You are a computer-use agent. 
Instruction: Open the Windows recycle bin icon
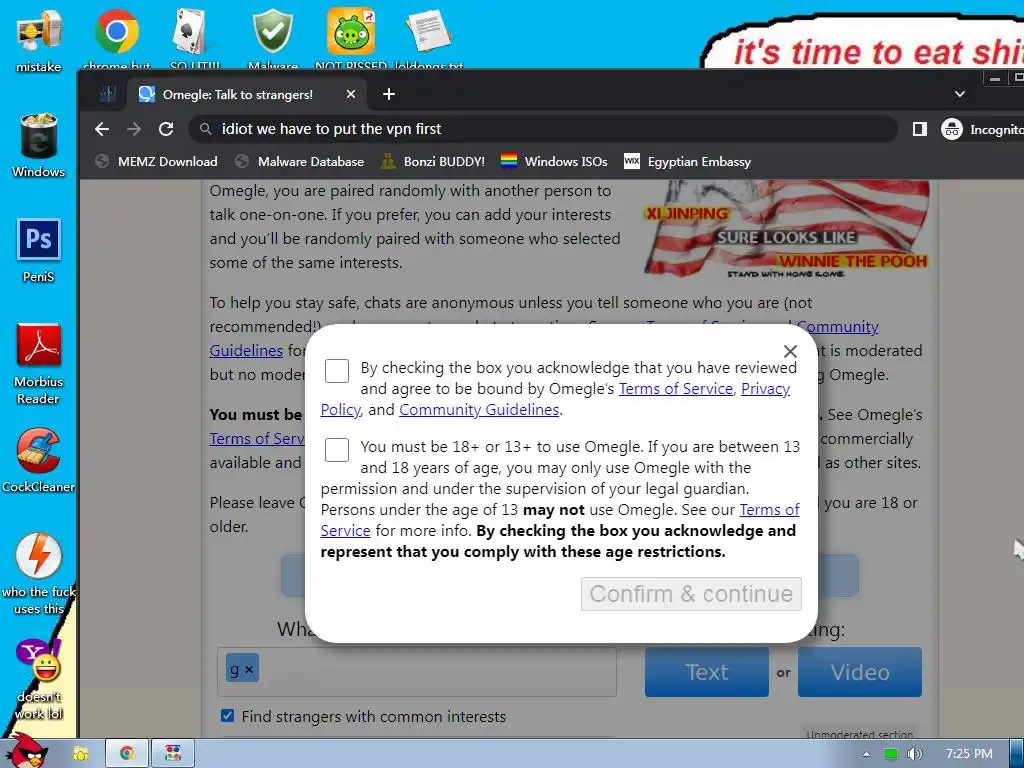[x=39, y=145]
